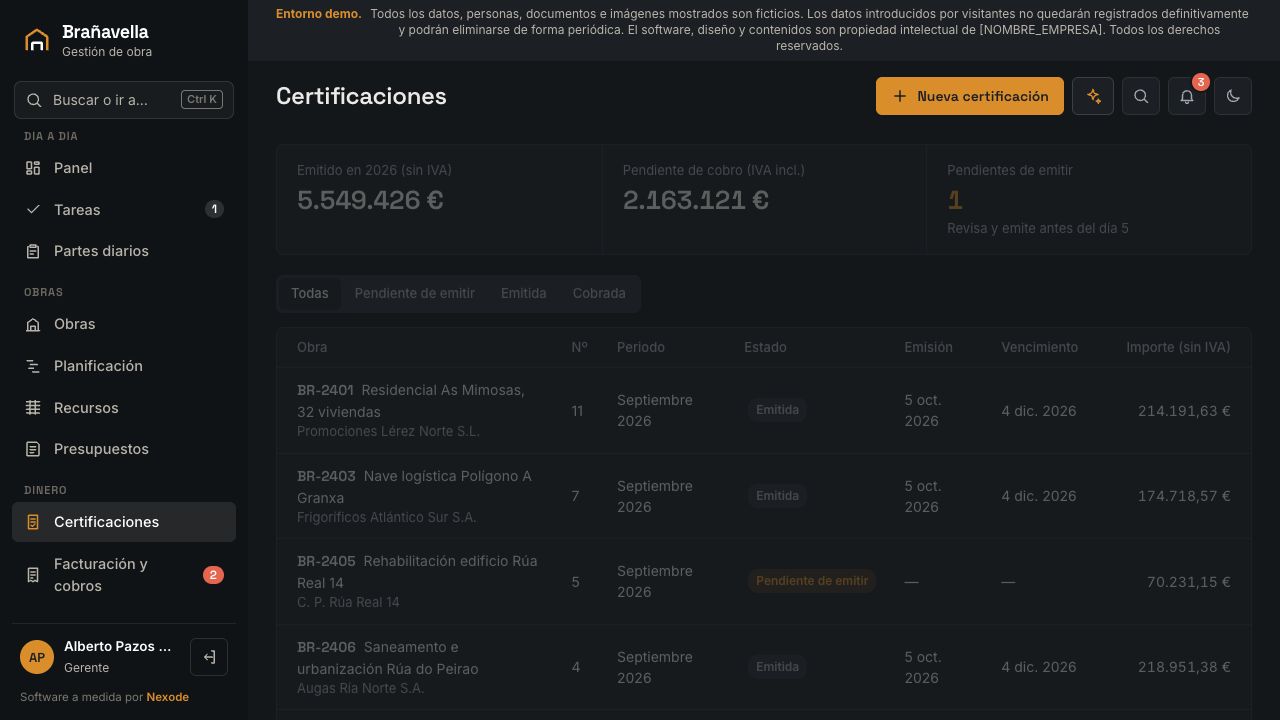Click the Brañavella house logo icon
This screenshot has width=1280, height=720.
[37, 40]
